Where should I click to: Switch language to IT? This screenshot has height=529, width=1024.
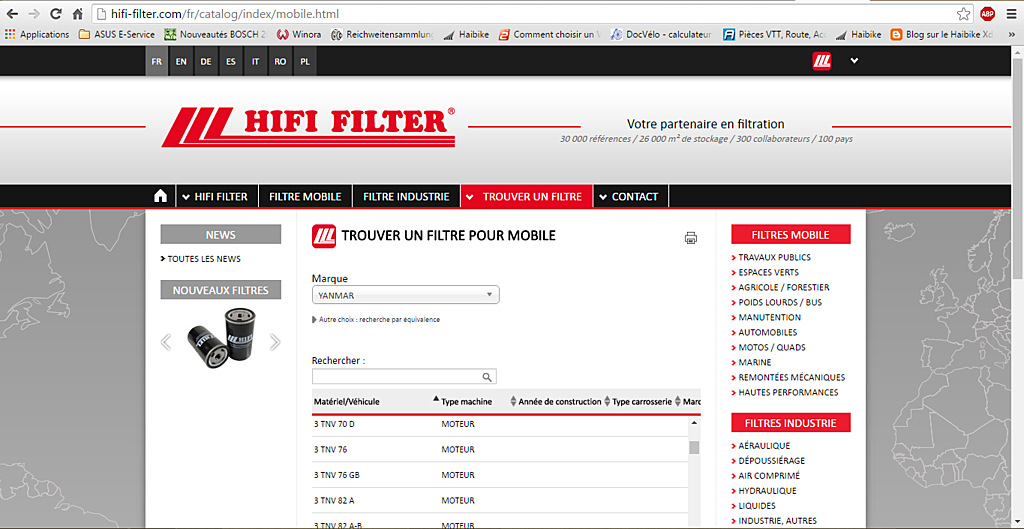(255, 61)
